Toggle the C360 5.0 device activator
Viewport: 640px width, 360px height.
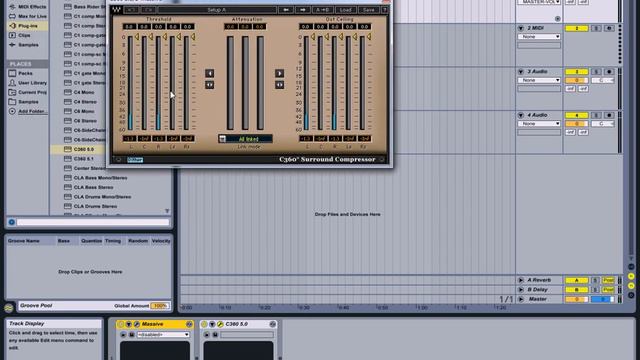pos(204,324)
